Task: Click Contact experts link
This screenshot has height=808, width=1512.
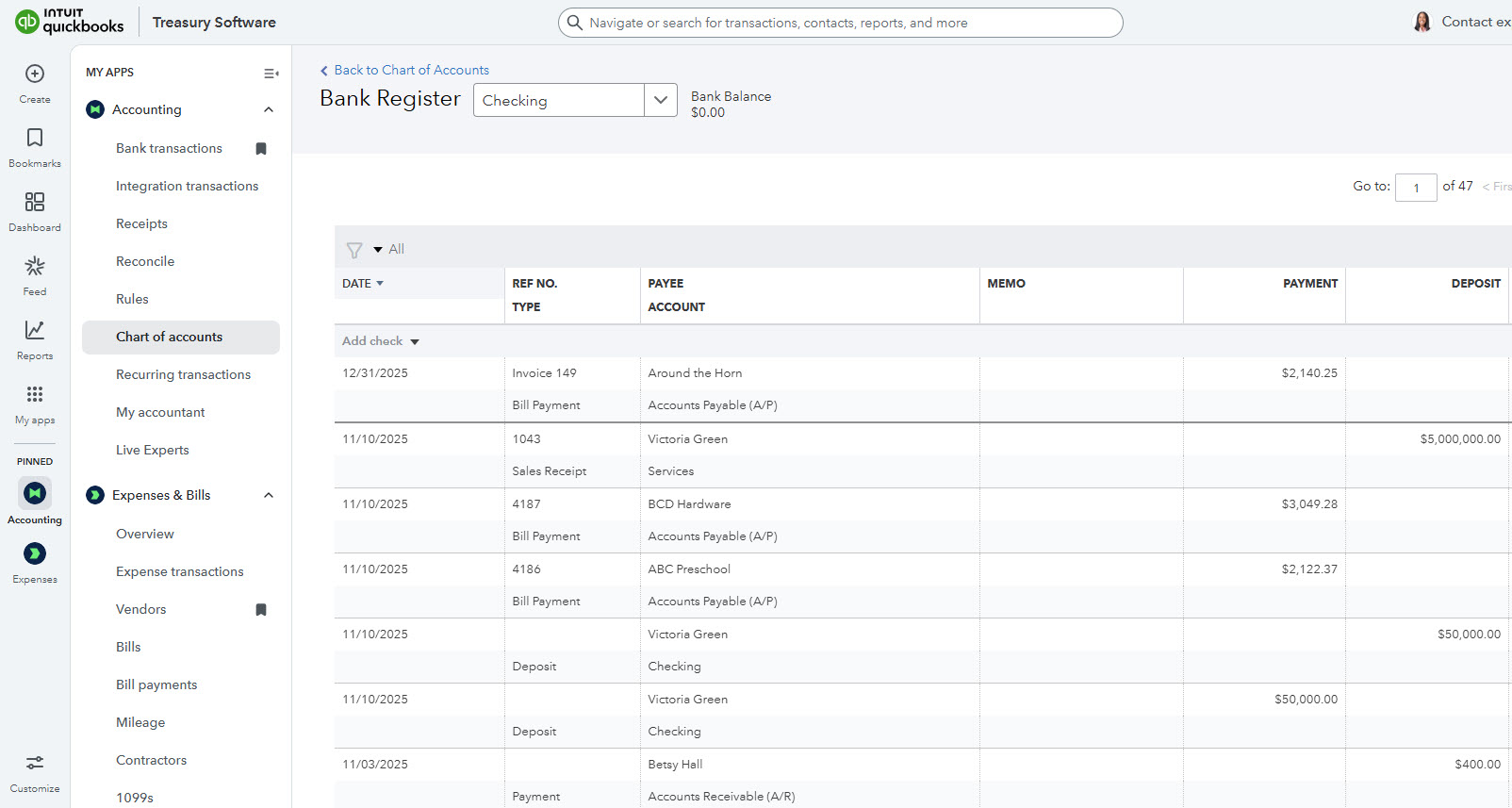Action: [1476, 22]
